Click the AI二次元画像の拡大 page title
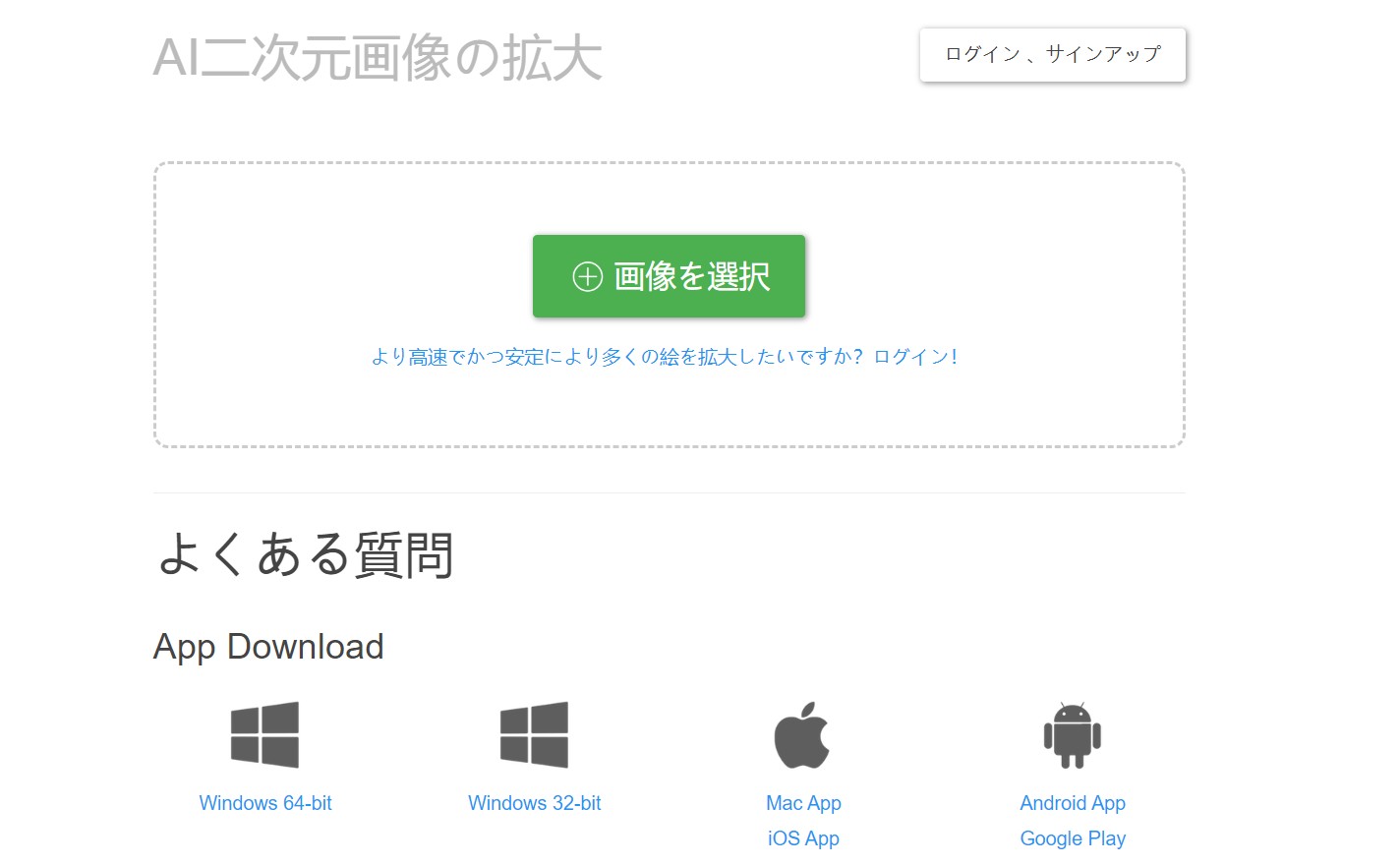The image size is (1400, 865). [378, 58]
